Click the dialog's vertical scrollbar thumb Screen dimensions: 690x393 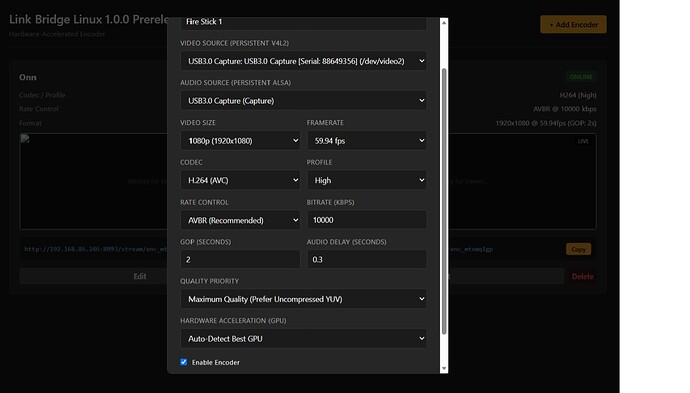coord(444,201)
